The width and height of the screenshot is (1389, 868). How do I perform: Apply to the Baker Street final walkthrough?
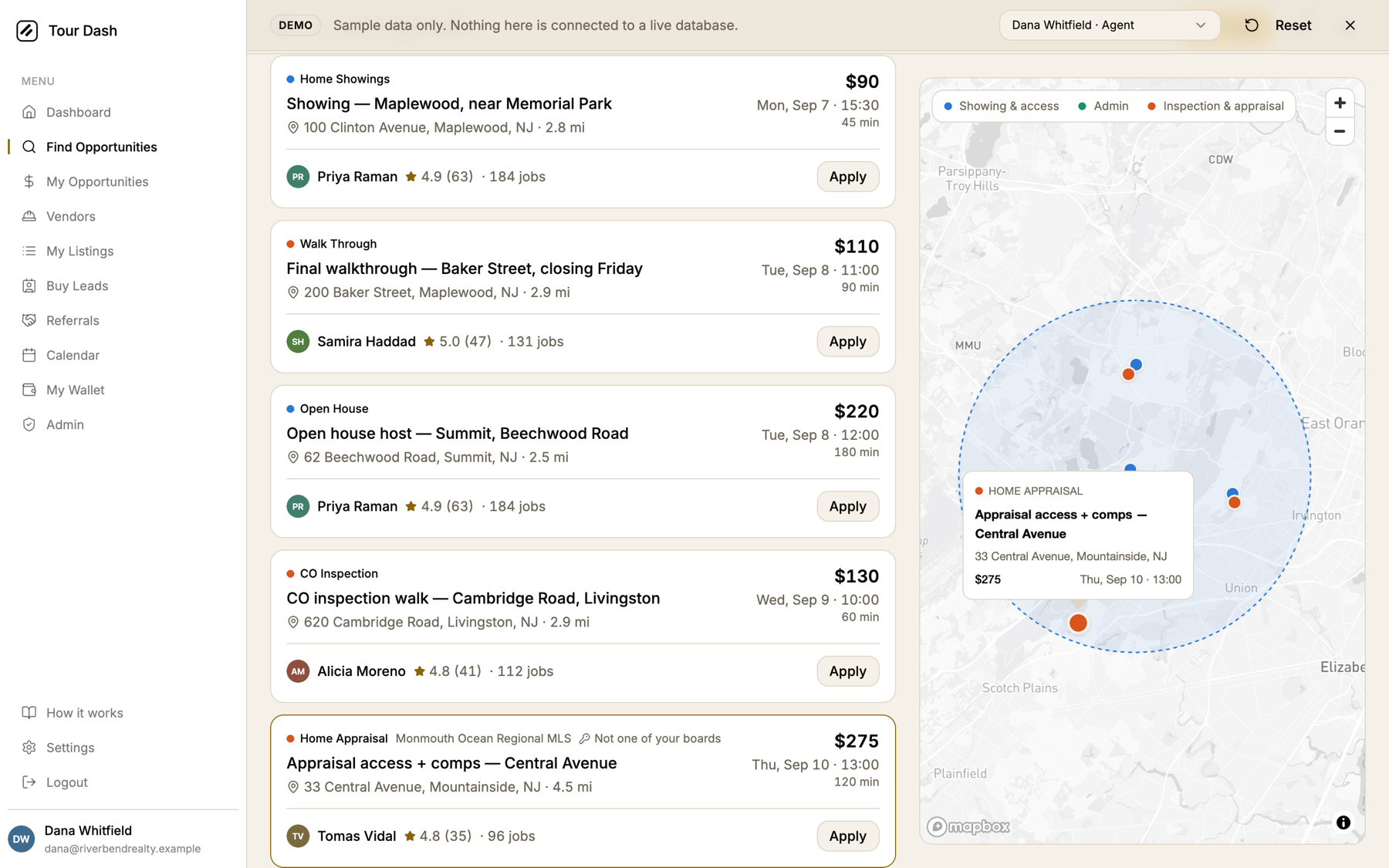(847, 342)
